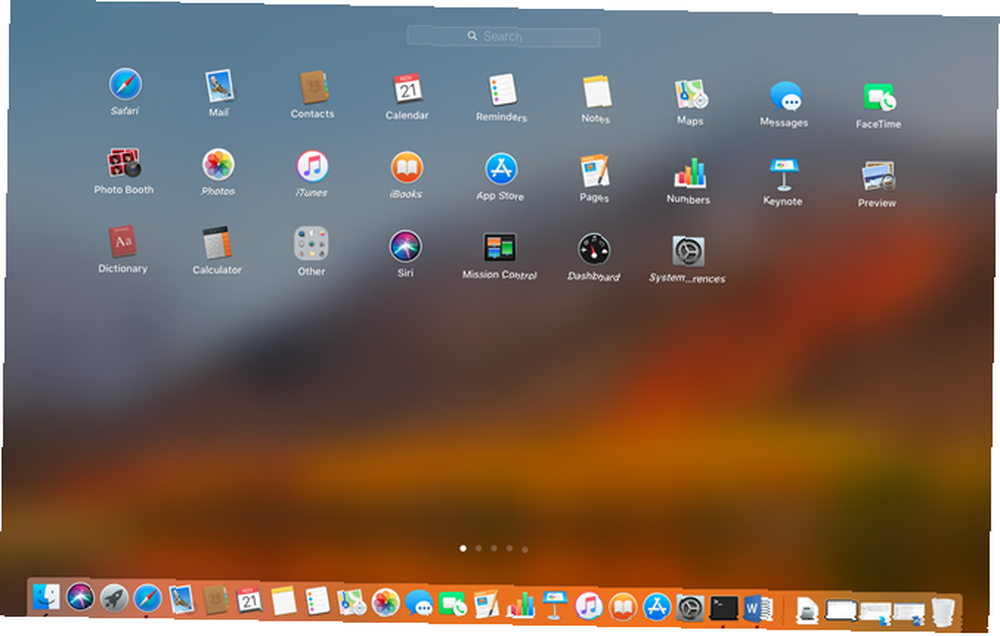This screenshot has width=1000, height=636.
Task: Open the Preview app icon
Action: tap(878, 177)
